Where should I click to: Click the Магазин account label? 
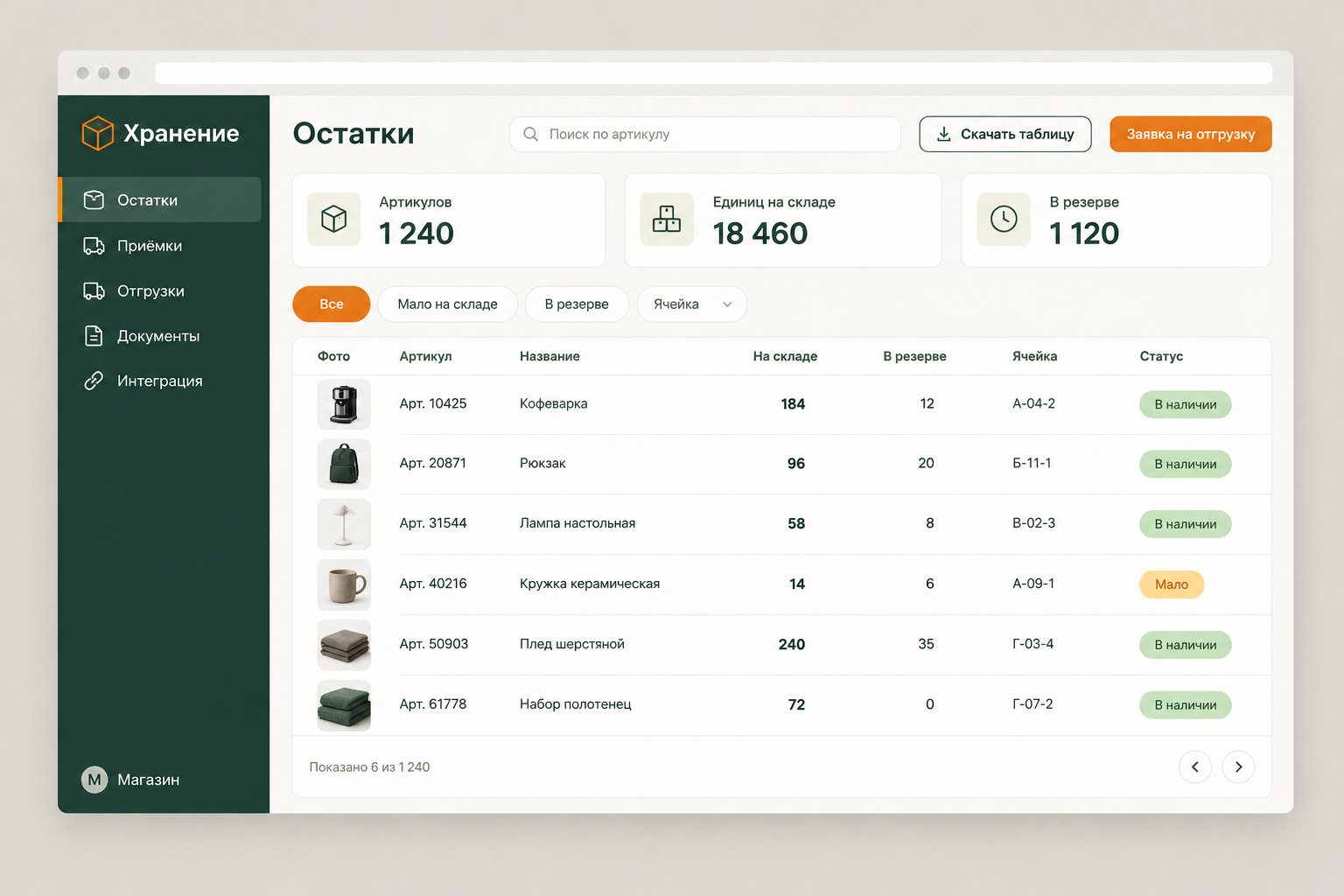(x=149, y=780)
